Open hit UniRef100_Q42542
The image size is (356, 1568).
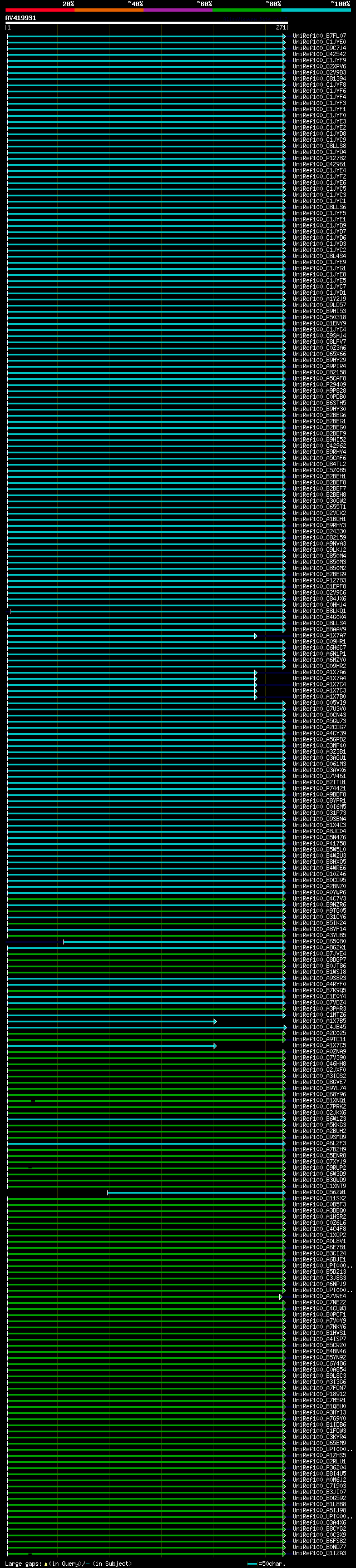click(319, 54)
